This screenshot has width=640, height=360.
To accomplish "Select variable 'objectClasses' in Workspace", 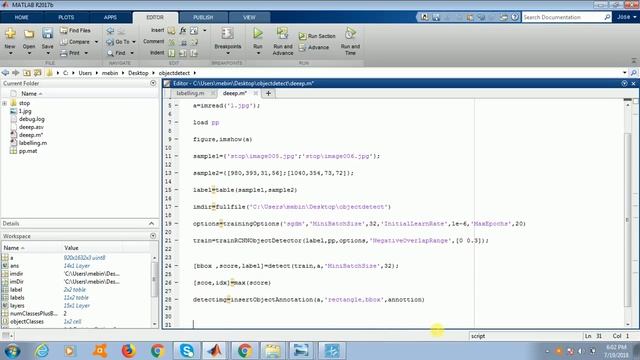I will point(27,322).
